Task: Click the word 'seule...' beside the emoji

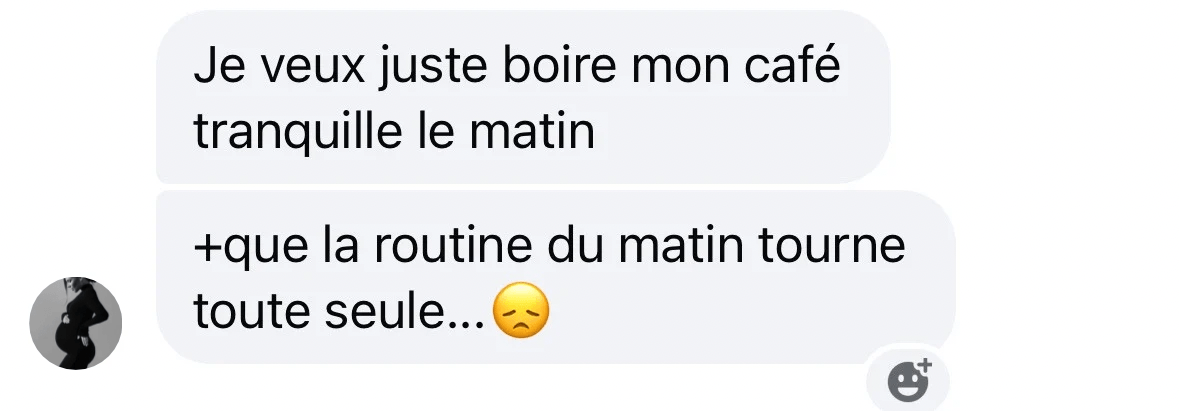Action: coord(406,310)
